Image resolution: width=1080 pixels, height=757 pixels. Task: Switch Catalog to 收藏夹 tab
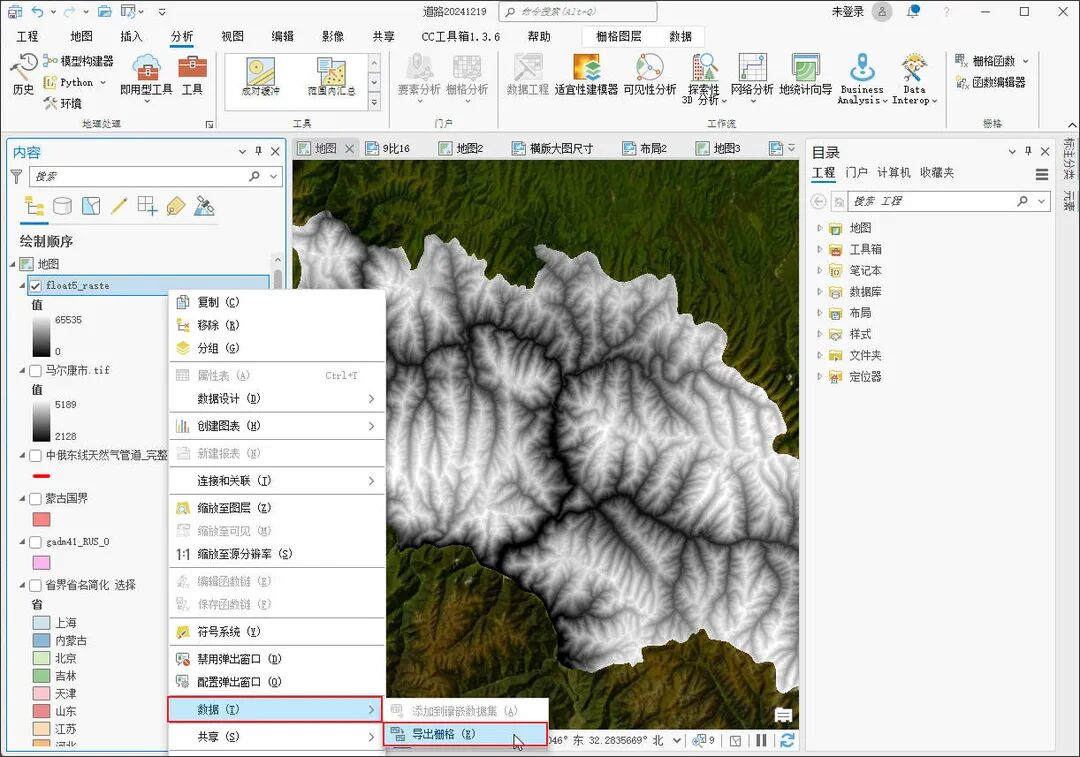pos(937,173)
